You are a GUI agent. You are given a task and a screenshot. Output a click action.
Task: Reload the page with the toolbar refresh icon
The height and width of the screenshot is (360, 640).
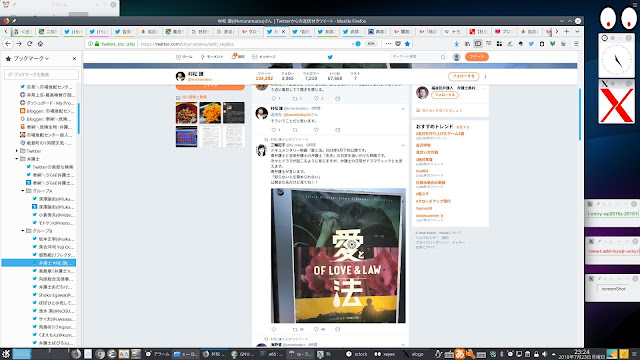tap(29, 44)
